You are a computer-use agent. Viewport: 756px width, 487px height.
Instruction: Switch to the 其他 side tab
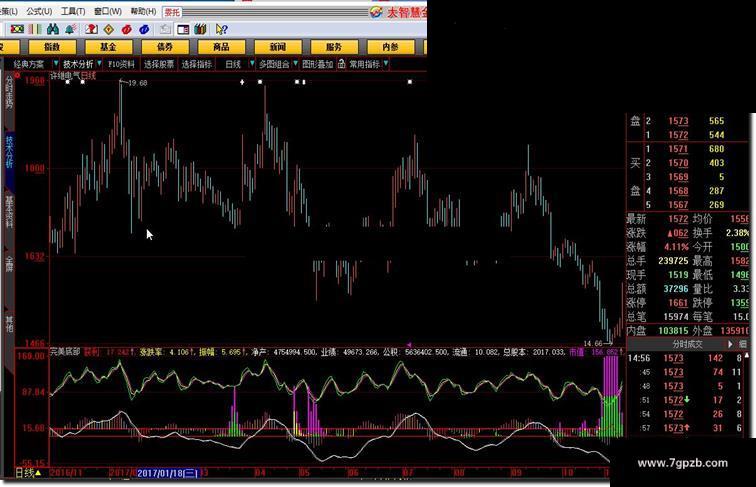9,324
